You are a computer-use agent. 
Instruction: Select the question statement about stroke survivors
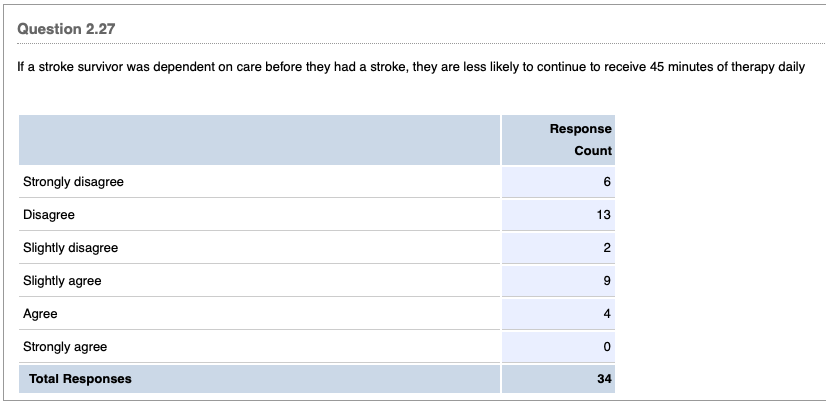(x=411, y=67)
